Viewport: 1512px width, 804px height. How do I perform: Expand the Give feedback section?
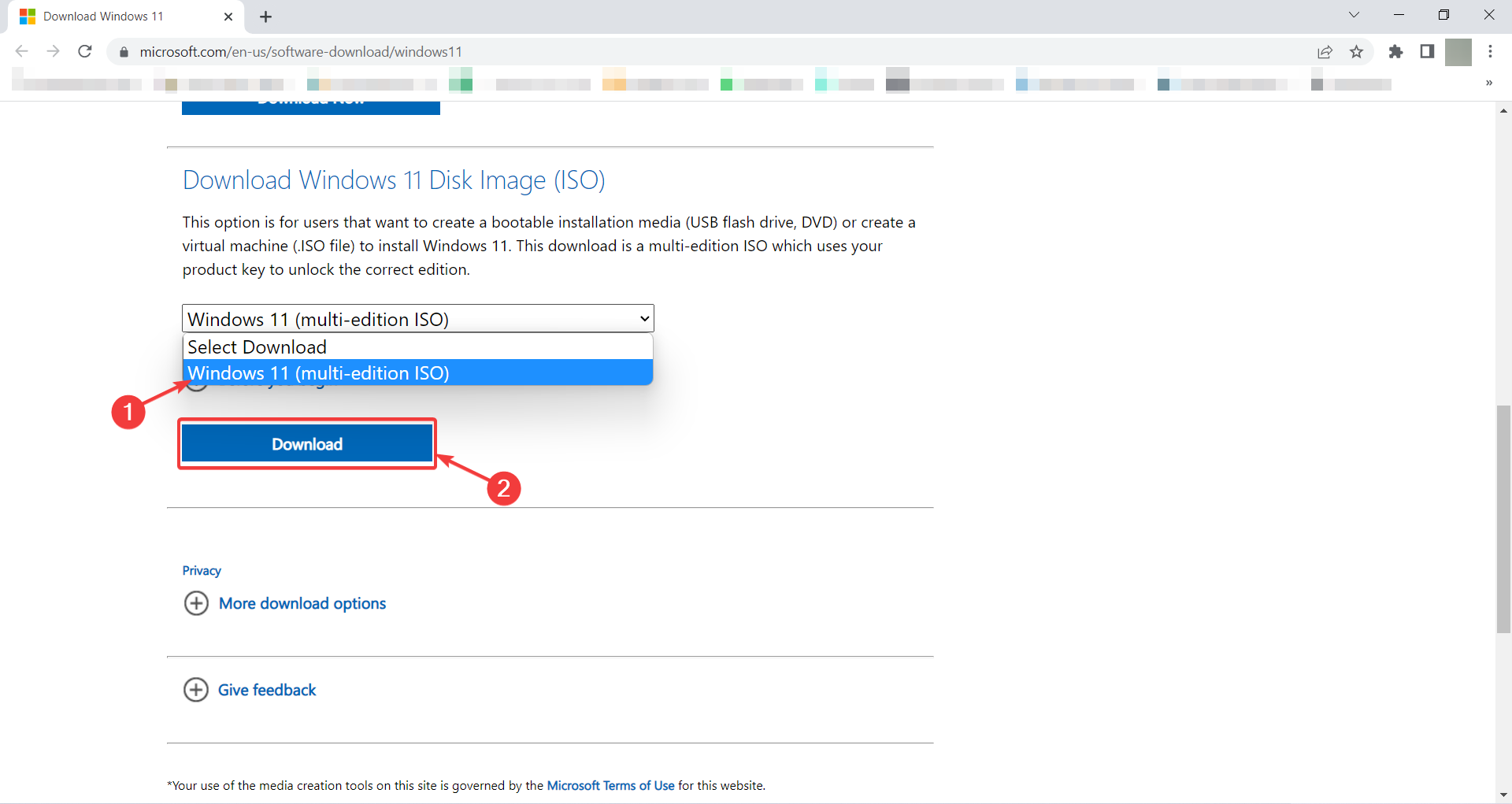pos(266,690)
